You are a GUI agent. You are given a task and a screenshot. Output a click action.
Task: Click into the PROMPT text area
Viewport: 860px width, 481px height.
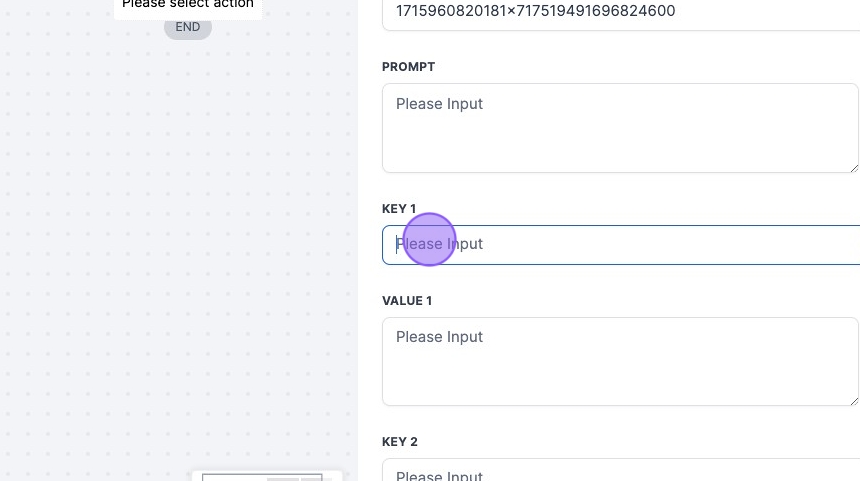pos(620,128)
